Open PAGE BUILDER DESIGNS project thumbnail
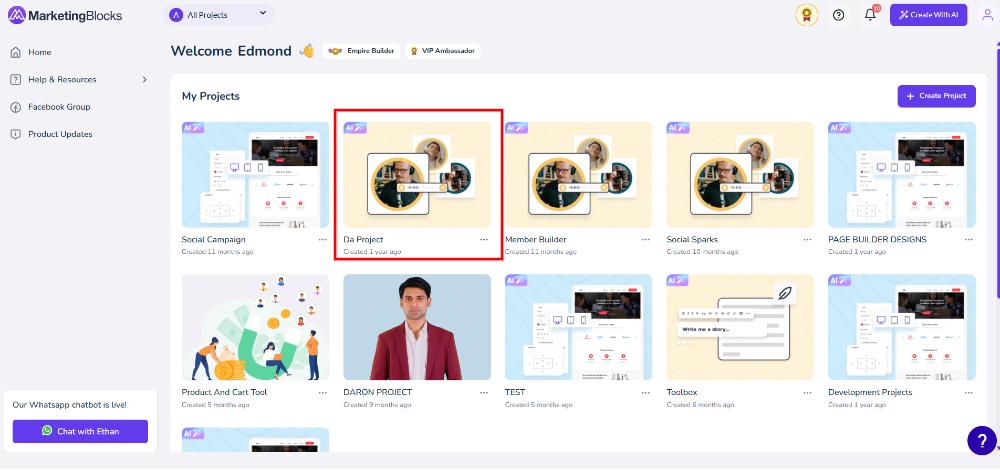The width and height of the screenshot is (1000, 470). pyautogui.click(x=902, y=175)
